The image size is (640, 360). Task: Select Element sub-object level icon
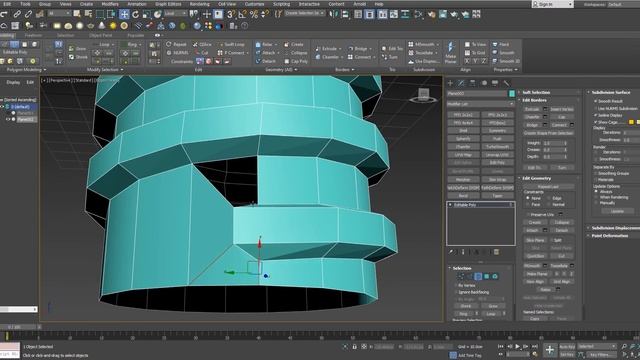pyautogui.click(x=495, y=277)
